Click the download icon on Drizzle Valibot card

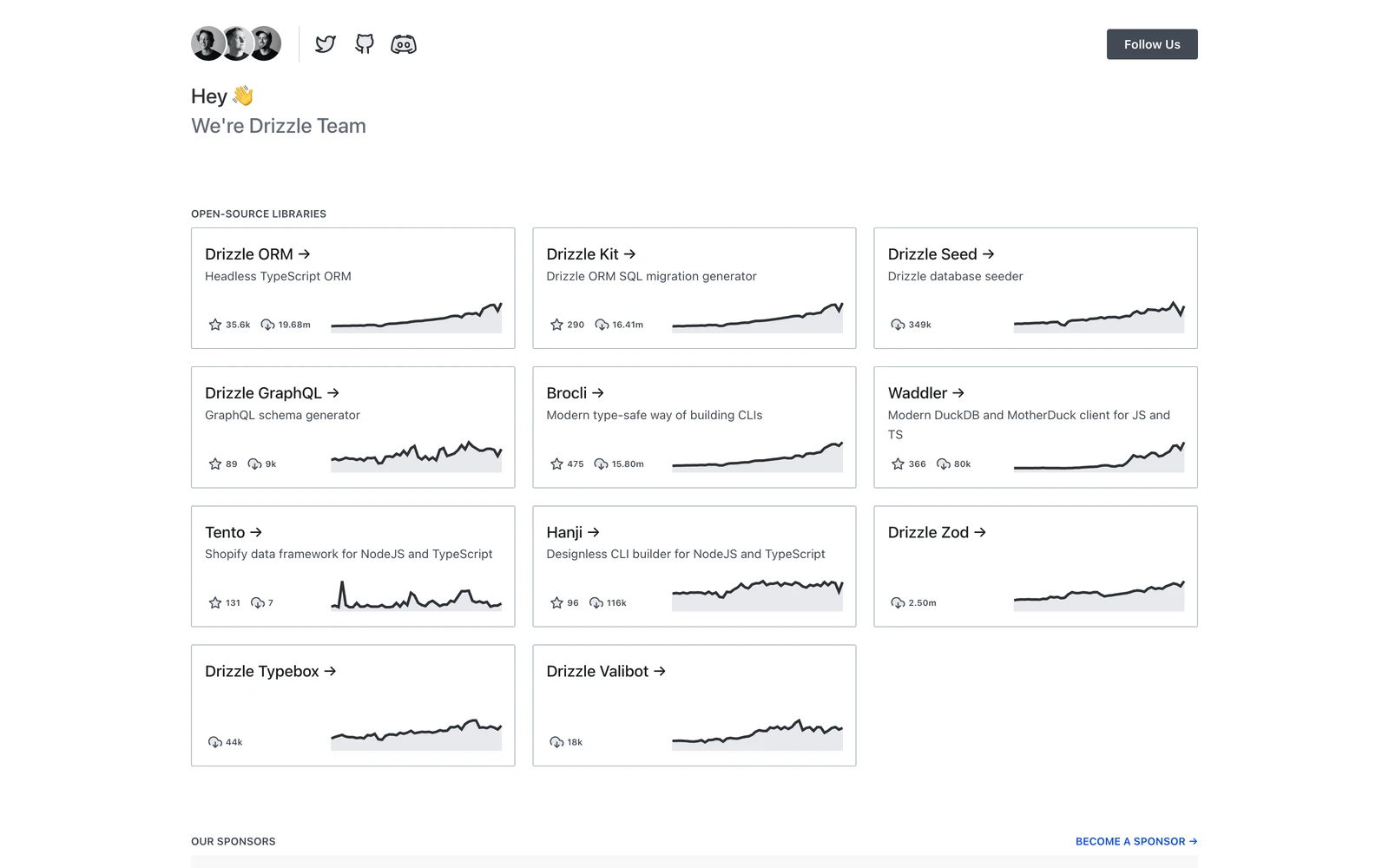556,742
